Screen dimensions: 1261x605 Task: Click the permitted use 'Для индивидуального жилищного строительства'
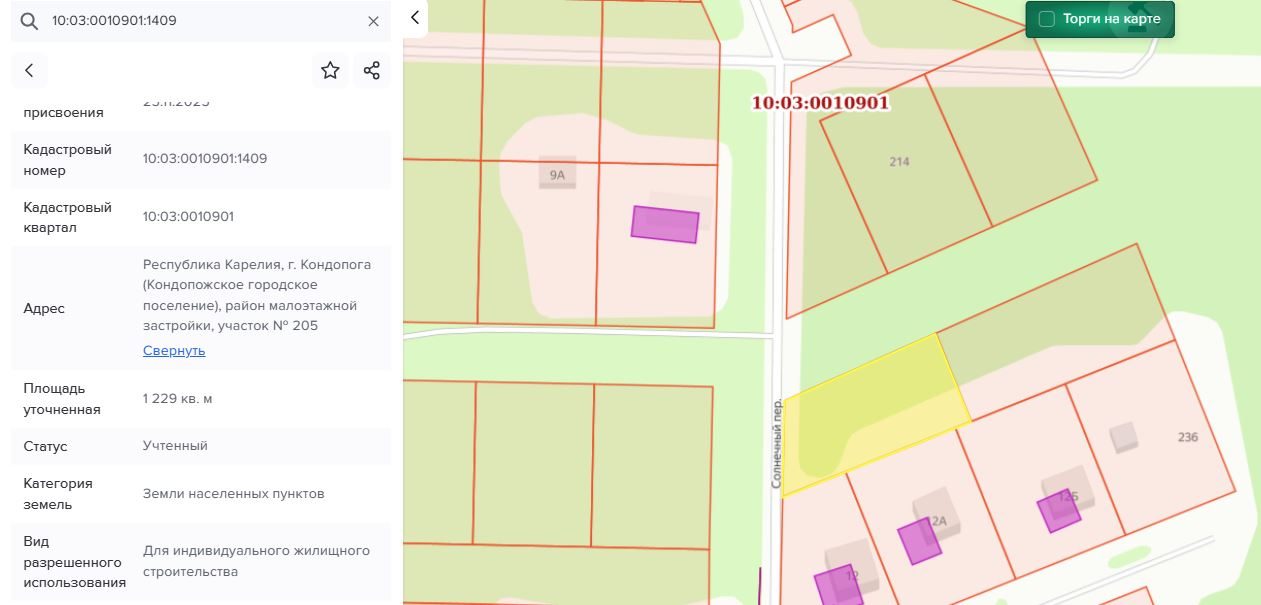[256, 561]
